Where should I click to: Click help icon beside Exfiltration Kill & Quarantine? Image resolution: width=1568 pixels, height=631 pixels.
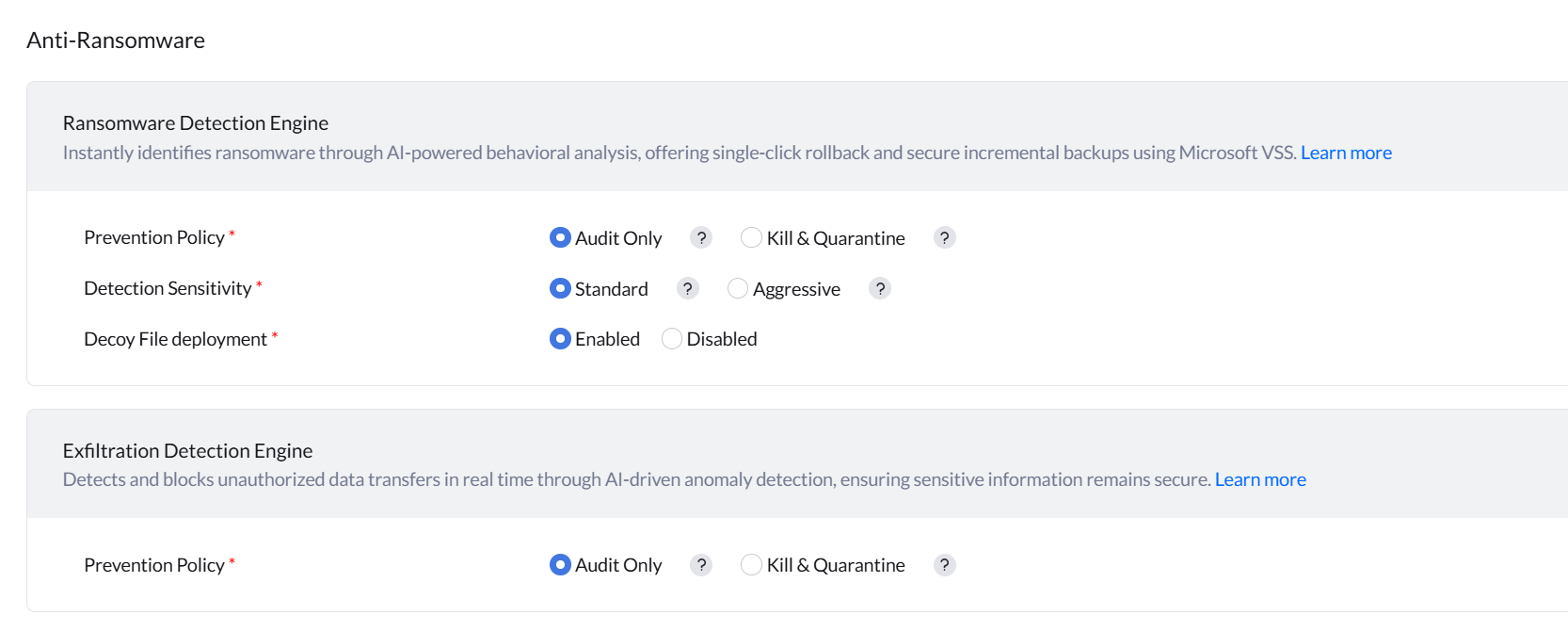944,565
